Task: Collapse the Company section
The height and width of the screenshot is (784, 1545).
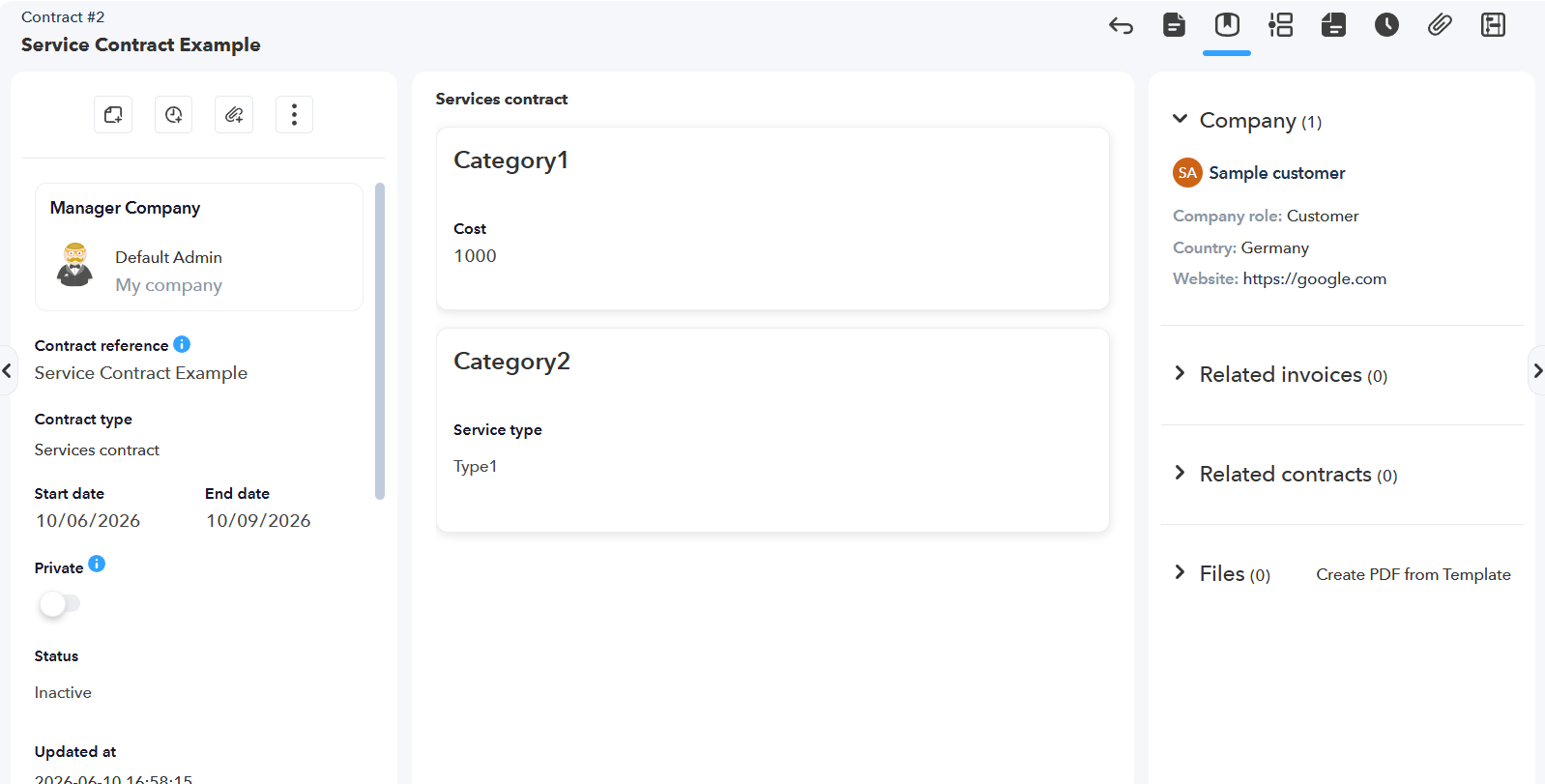Action: [x=1180, y=119]
